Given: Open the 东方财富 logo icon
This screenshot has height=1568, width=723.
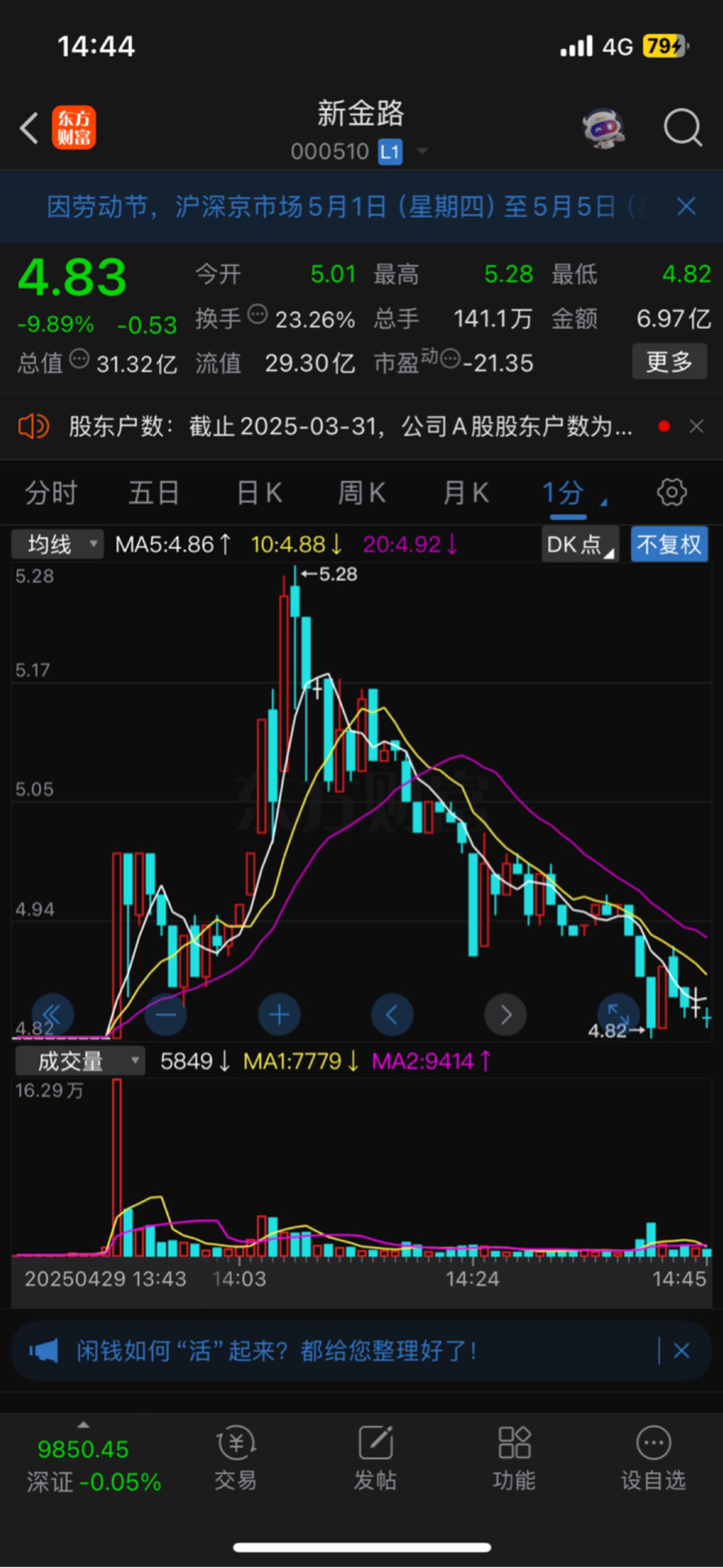Looking at the screenshot, I should (73, 128).
